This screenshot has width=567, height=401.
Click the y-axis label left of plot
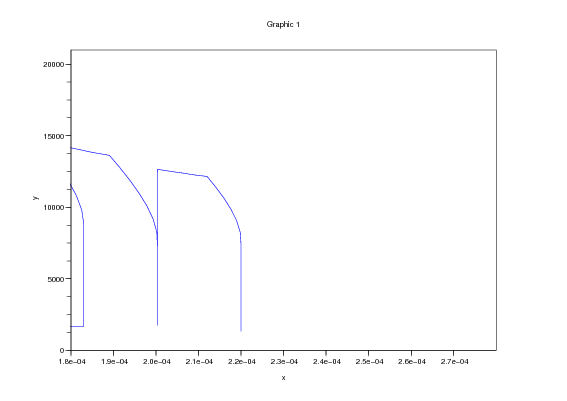pyautogui.click(x=35, y=197)
